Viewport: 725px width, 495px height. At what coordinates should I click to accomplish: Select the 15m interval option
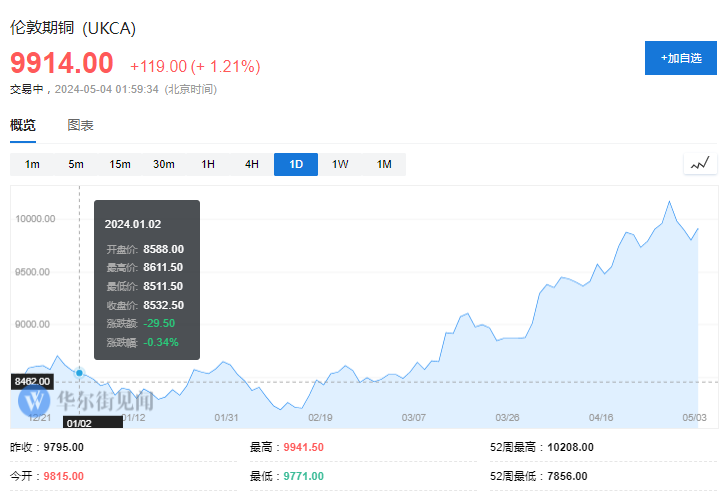[x=120, y=164]
